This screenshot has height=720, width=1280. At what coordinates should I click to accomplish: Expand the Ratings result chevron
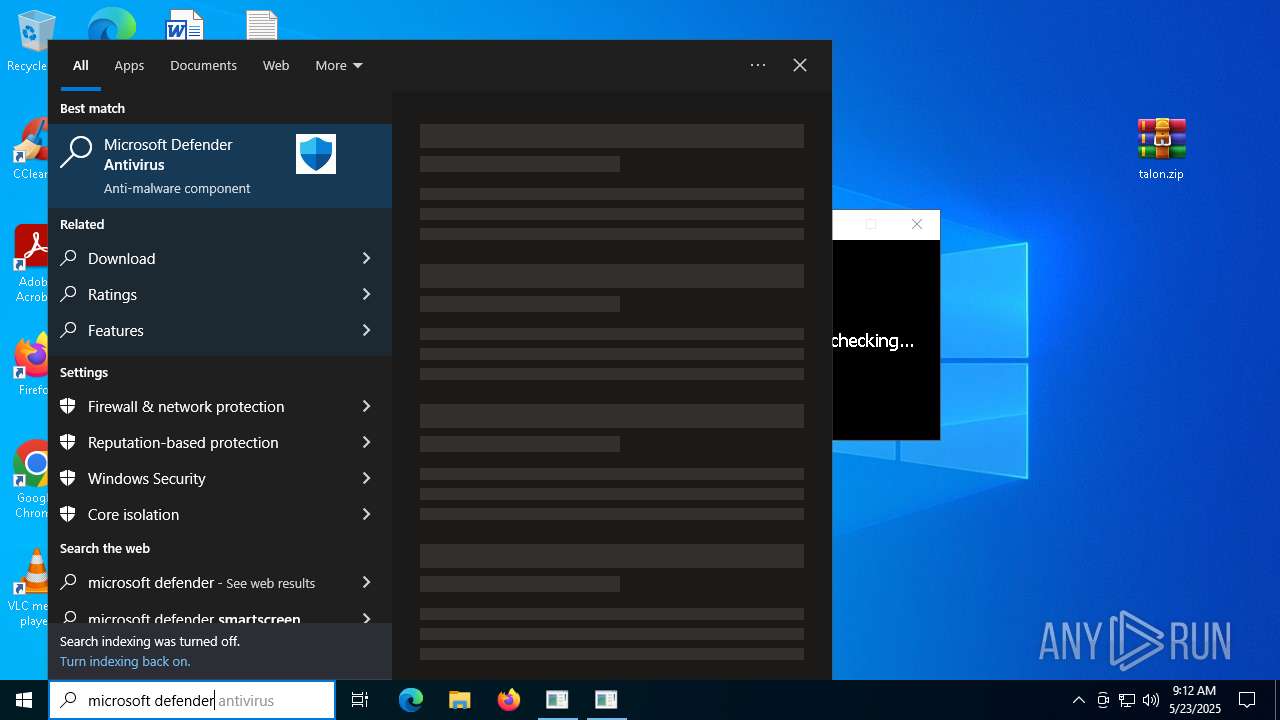[366, 294]
